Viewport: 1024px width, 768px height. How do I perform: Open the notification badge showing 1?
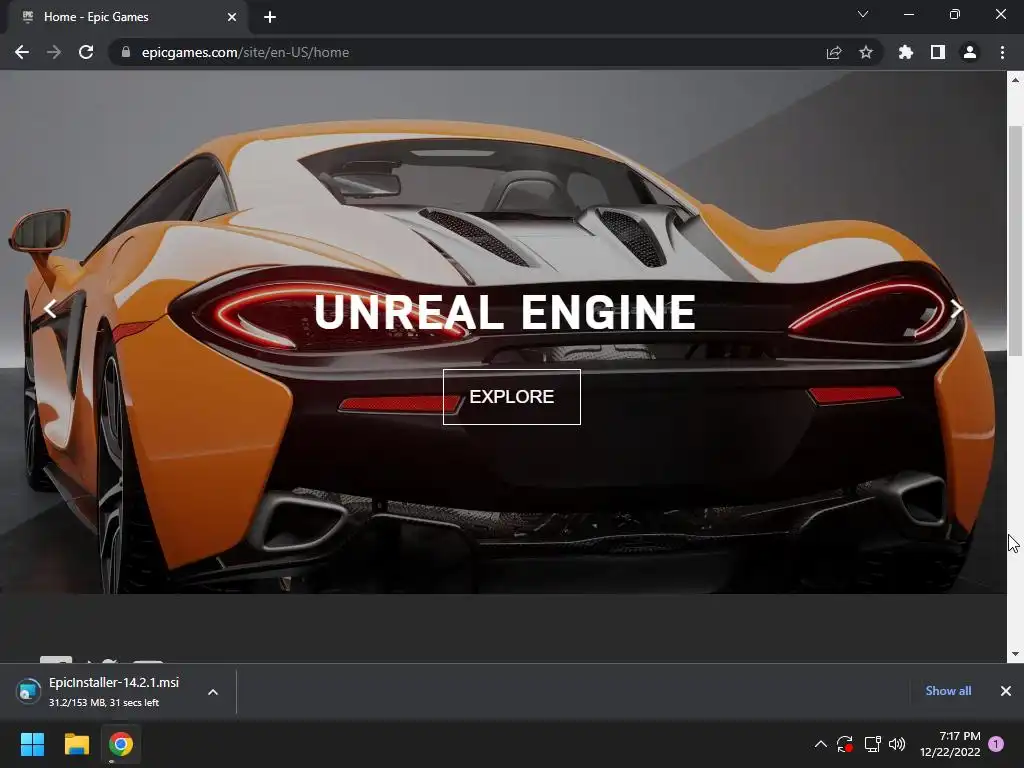pyautogui.click(x=996, y=744)
